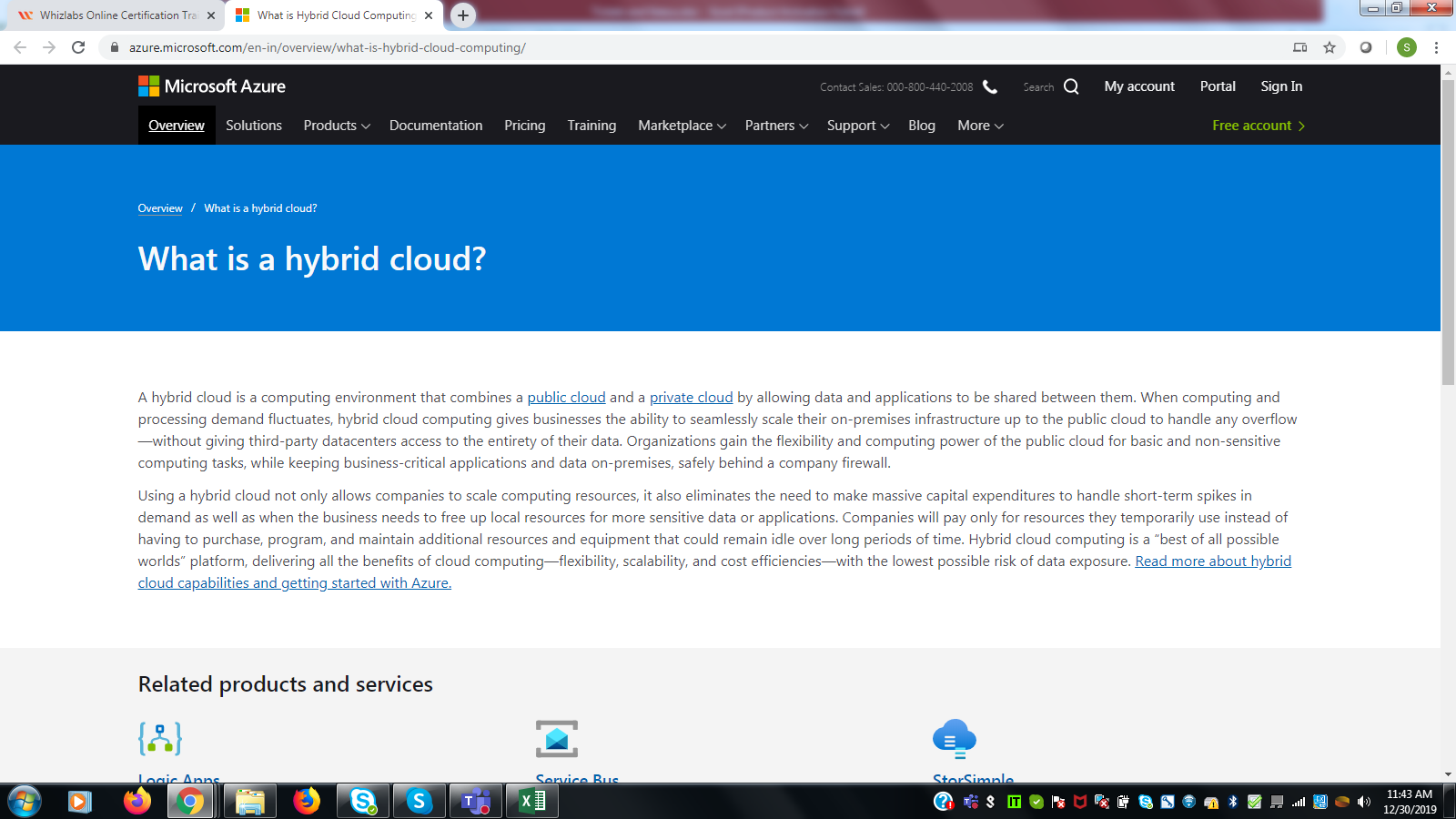Follow the 'public cloud' hyperlink
Screen dimensions: 1456x819
click(x=566, y=398)
